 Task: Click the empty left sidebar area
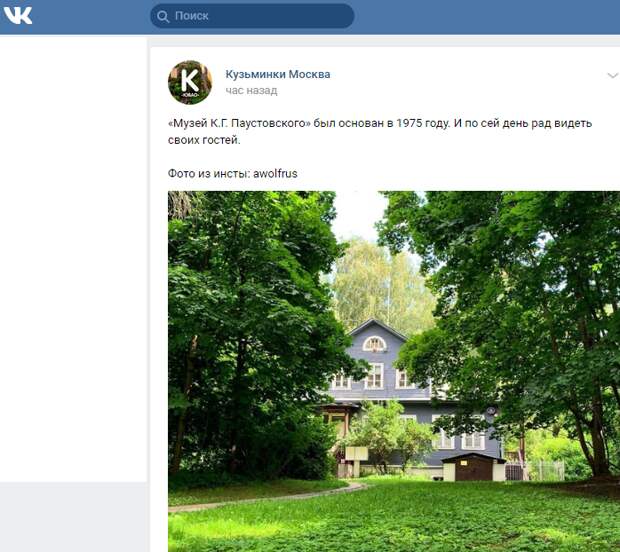73,259
